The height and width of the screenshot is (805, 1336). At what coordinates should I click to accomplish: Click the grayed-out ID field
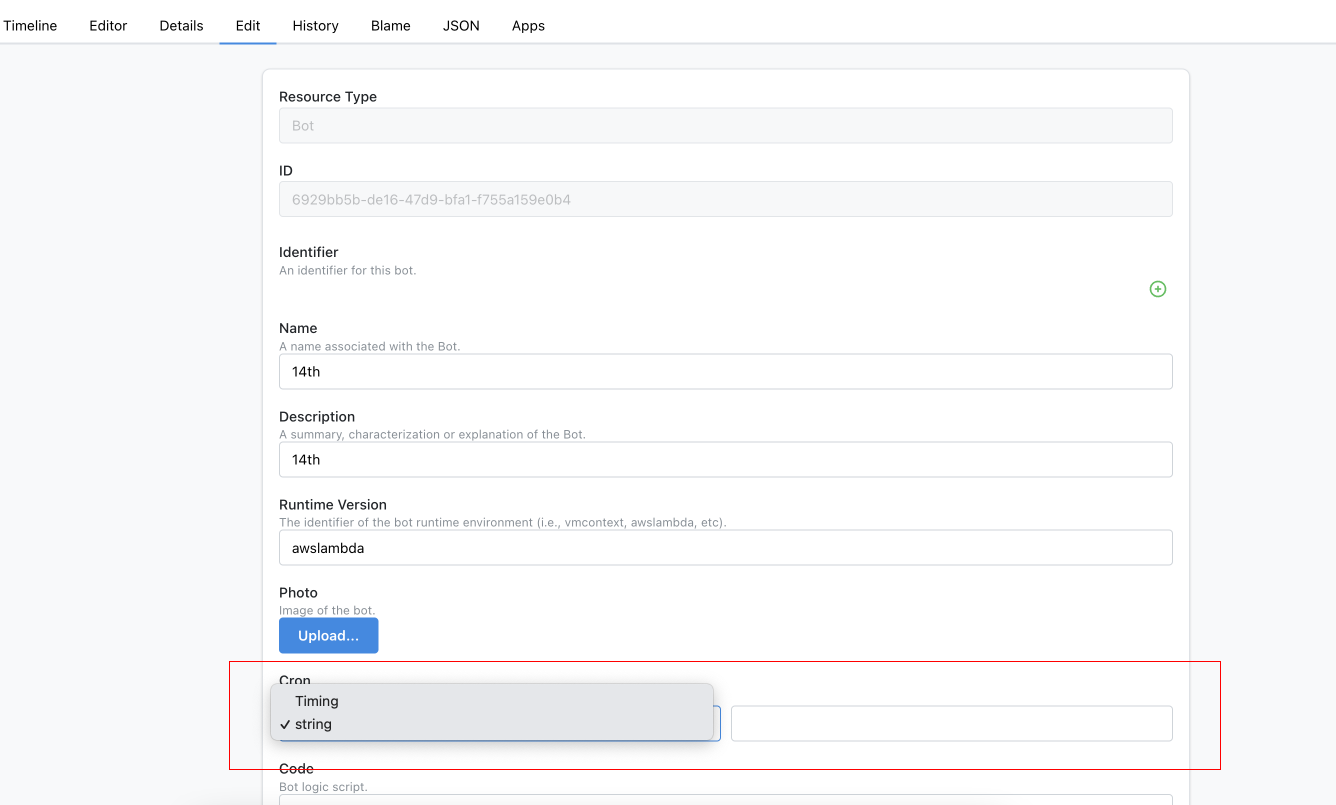[725, 198]
